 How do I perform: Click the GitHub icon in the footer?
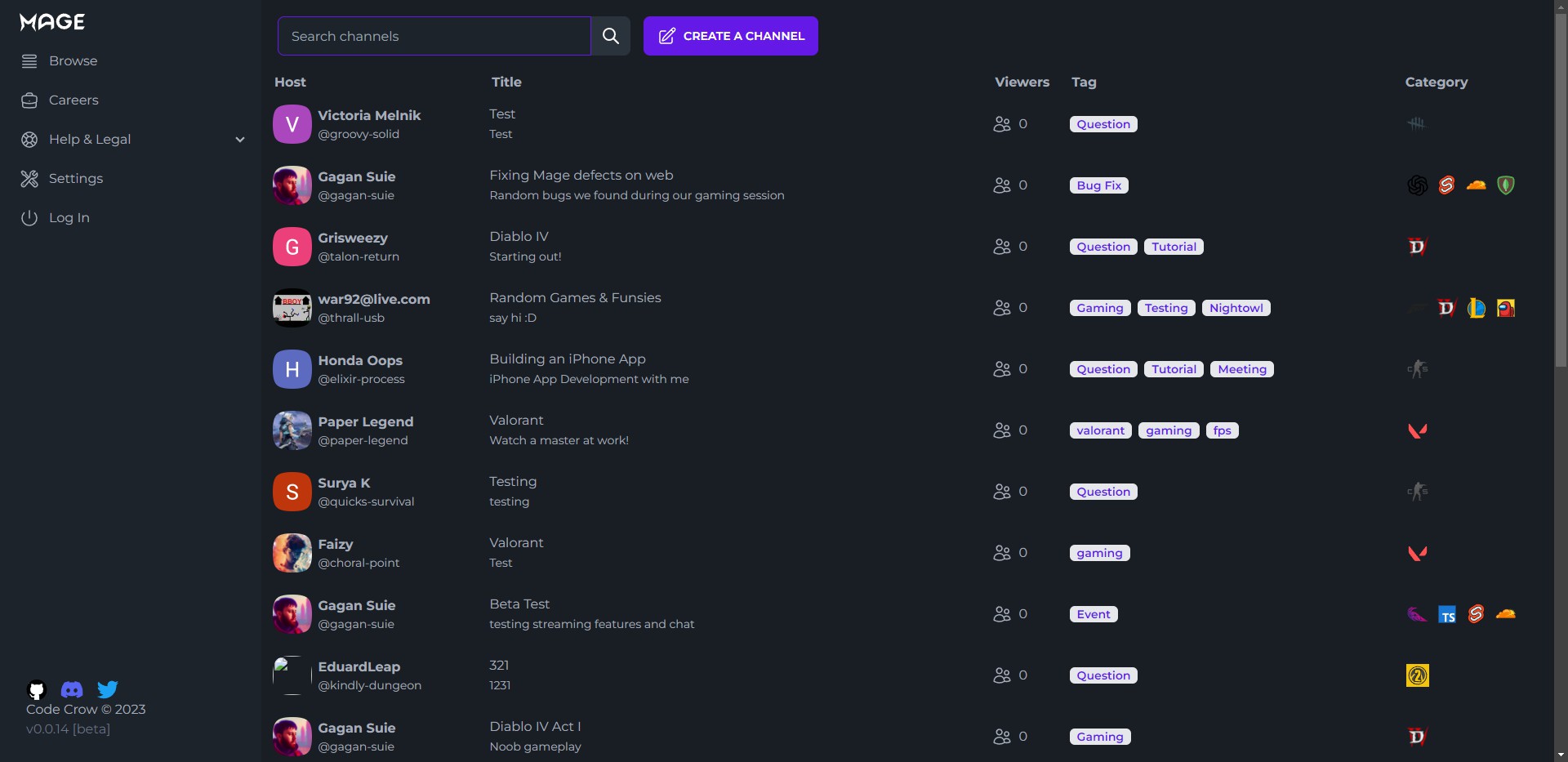[x=36, y=690]
